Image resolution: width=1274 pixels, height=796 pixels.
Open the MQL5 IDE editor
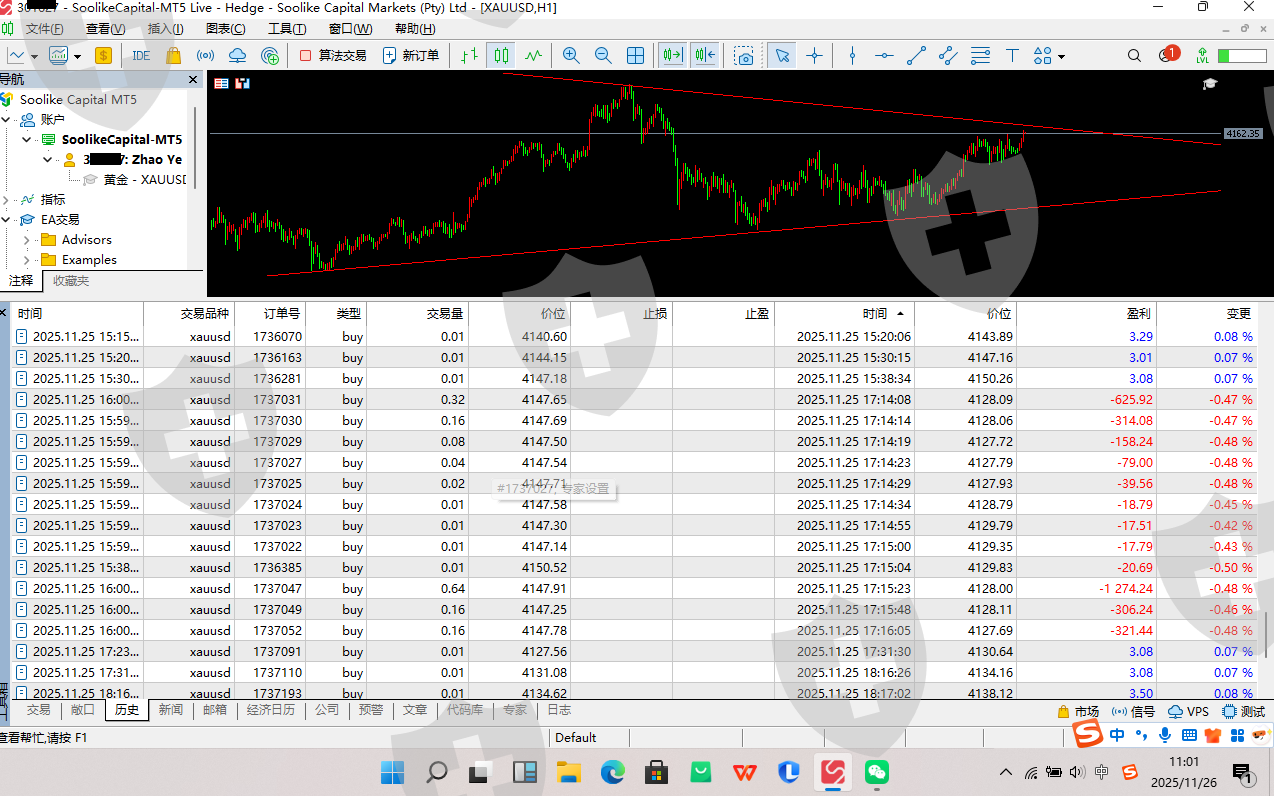[141, 56]
